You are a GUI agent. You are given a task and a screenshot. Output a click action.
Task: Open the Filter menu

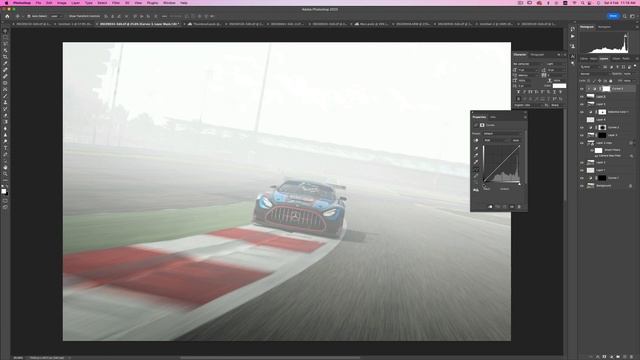[x=116, y=3]
